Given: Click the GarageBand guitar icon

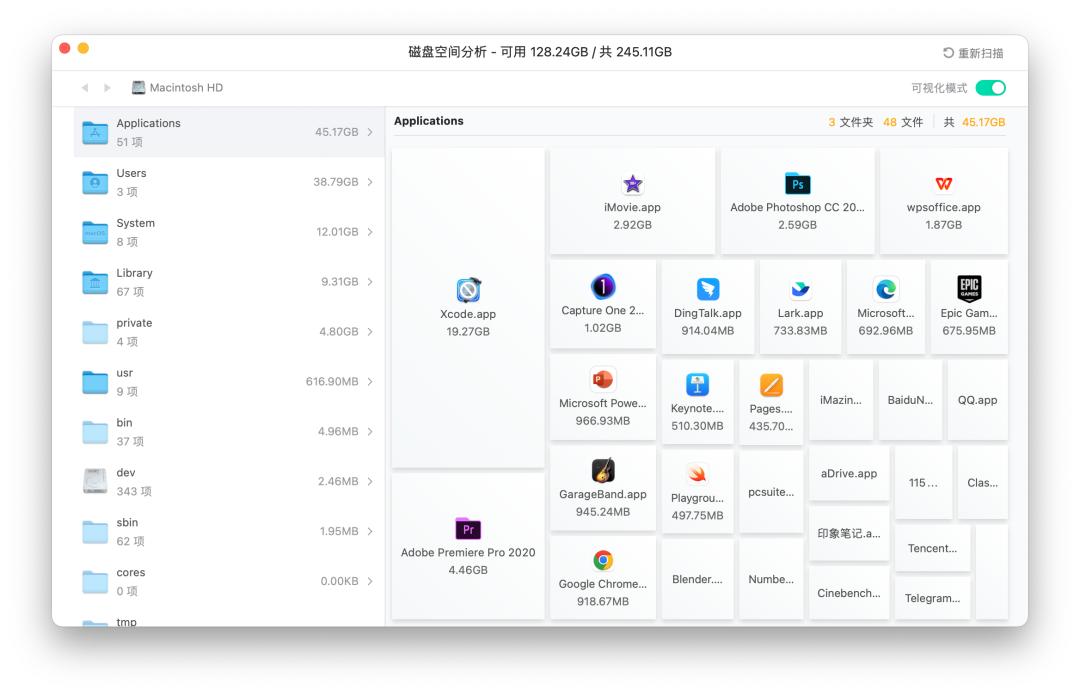Looking at the screenshot, I should pos(603,470).
